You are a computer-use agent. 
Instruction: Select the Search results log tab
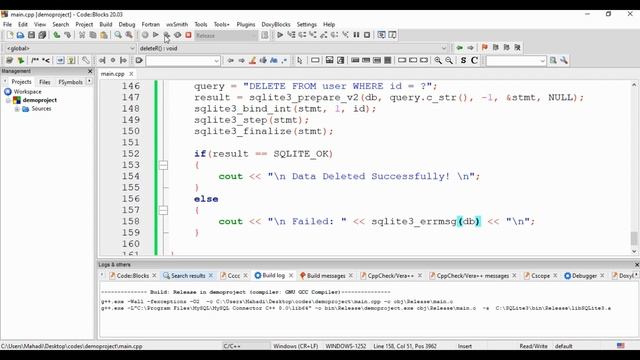(x=188, y=276)
